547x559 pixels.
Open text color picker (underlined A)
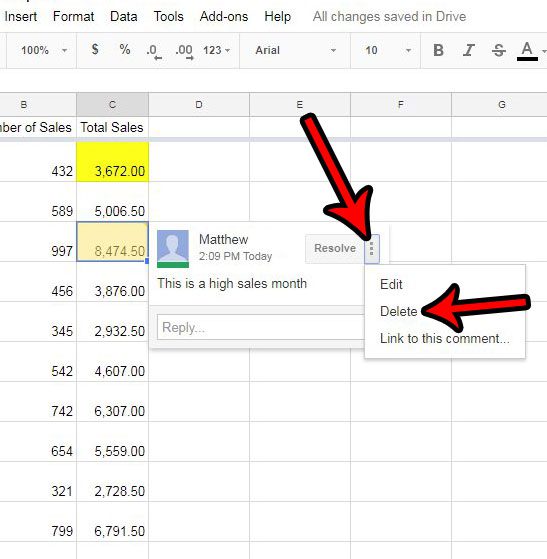coord(527,51)
